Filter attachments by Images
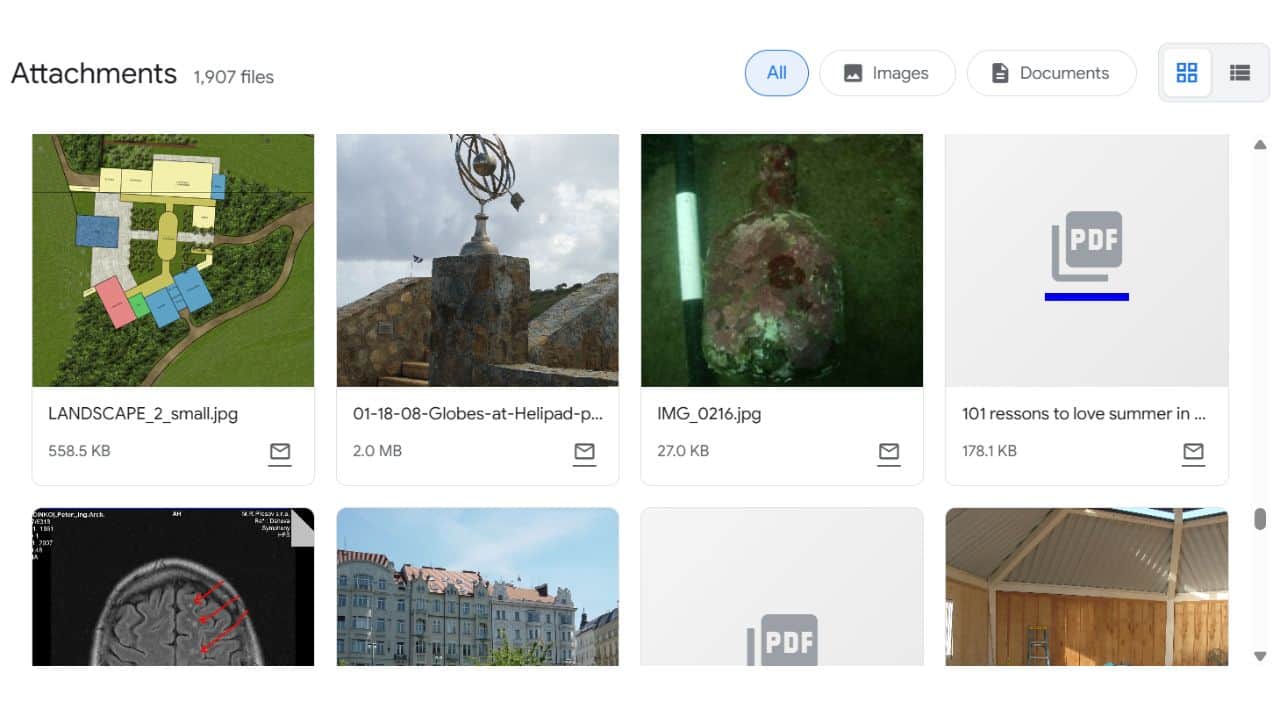The width and height of the screenshot is (1280, 720). 887,73
